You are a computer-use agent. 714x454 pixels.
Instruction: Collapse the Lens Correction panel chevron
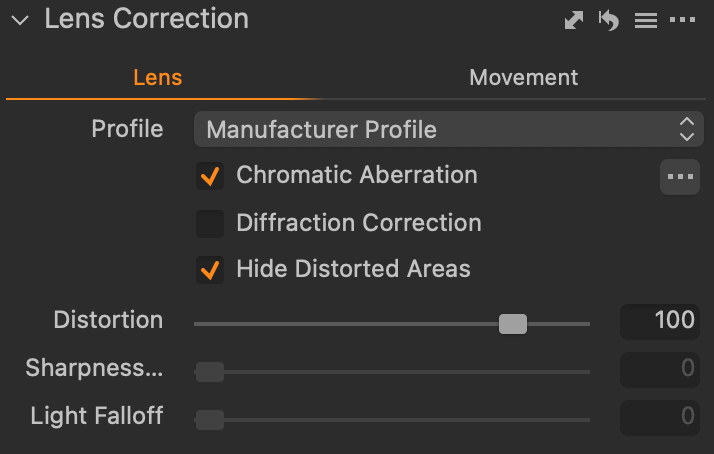pos(20,20)
